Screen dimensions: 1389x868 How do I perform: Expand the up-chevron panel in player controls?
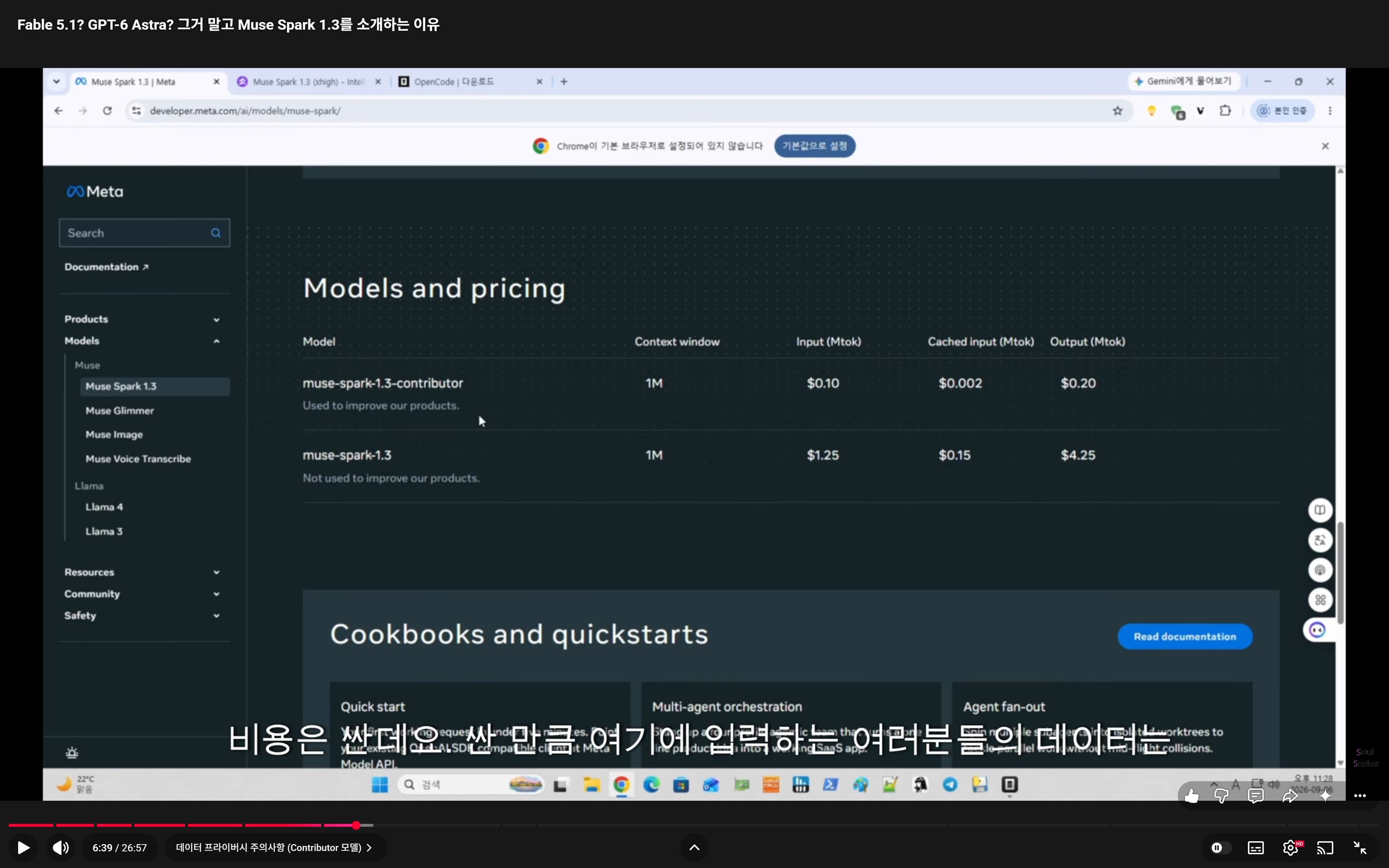(694, 847)
